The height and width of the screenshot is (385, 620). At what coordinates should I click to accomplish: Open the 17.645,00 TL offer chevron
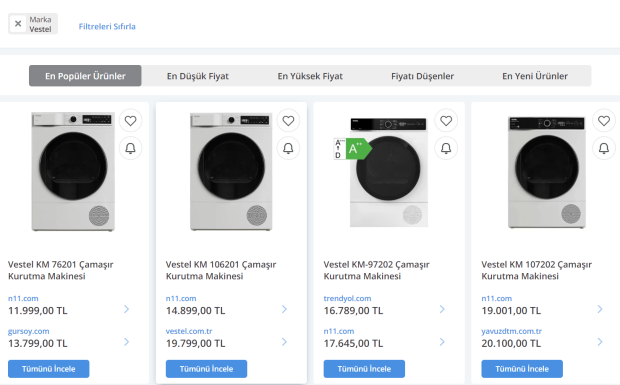pos(442,342)
